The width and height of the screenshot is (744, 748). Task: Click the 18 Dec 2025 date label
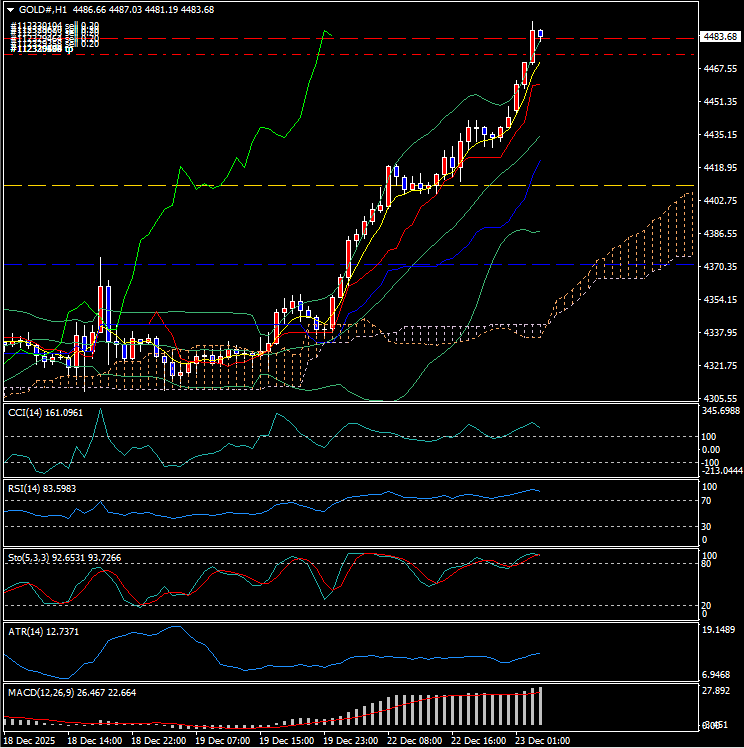(30, 740)
